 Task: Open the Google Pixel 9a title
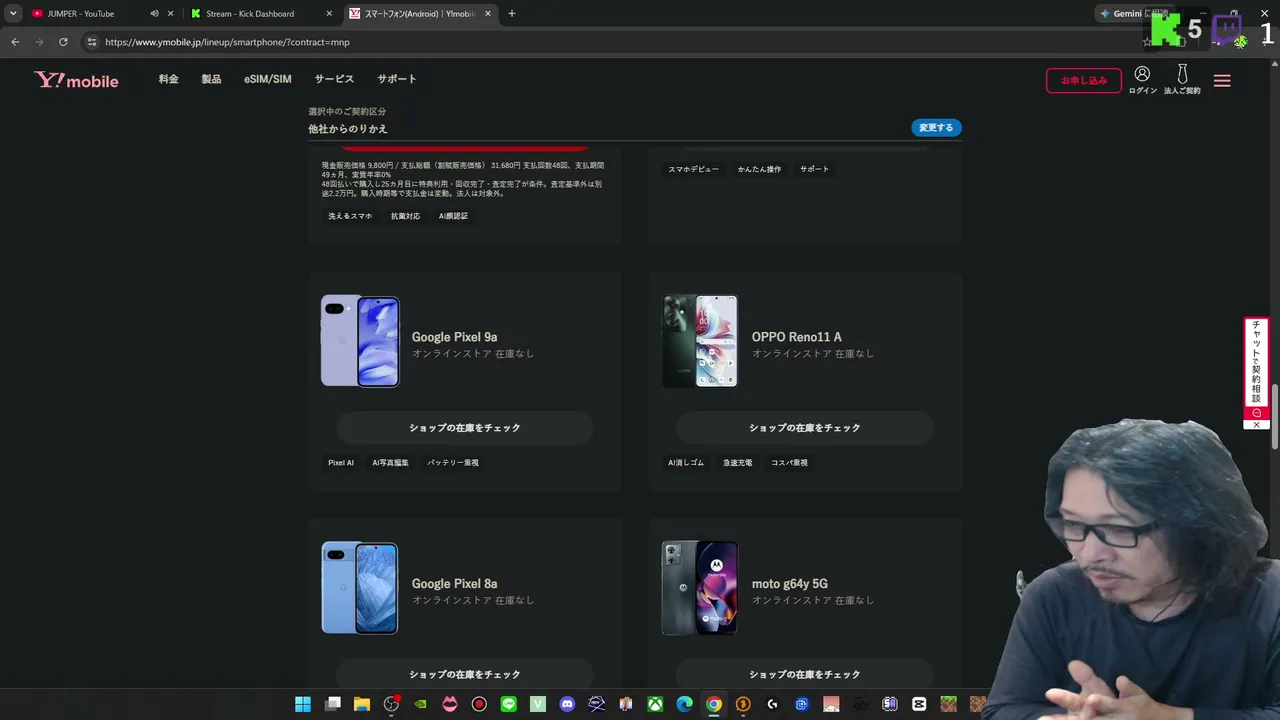tap(454, 337)
